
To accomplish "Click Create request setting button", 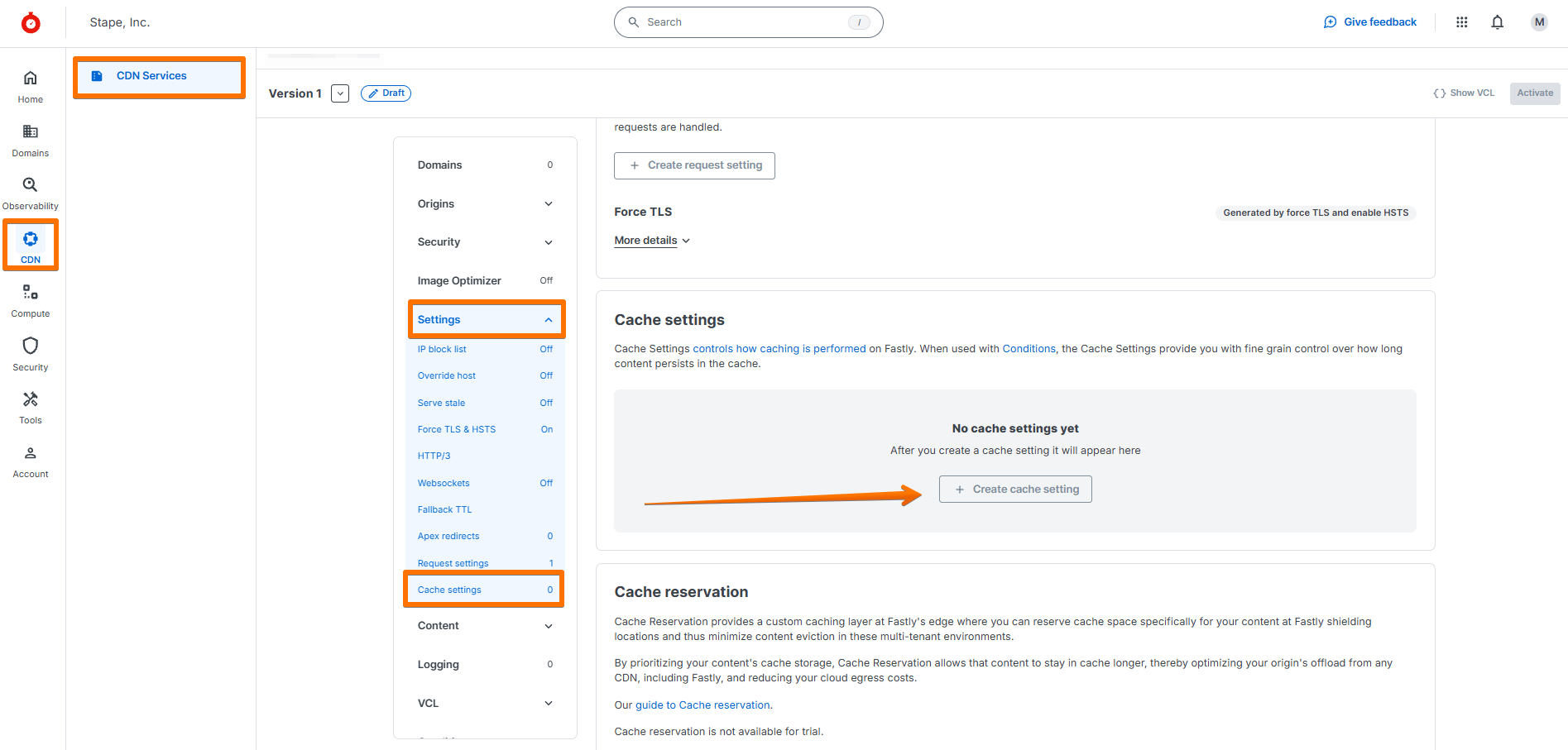I will coord(694,165).
